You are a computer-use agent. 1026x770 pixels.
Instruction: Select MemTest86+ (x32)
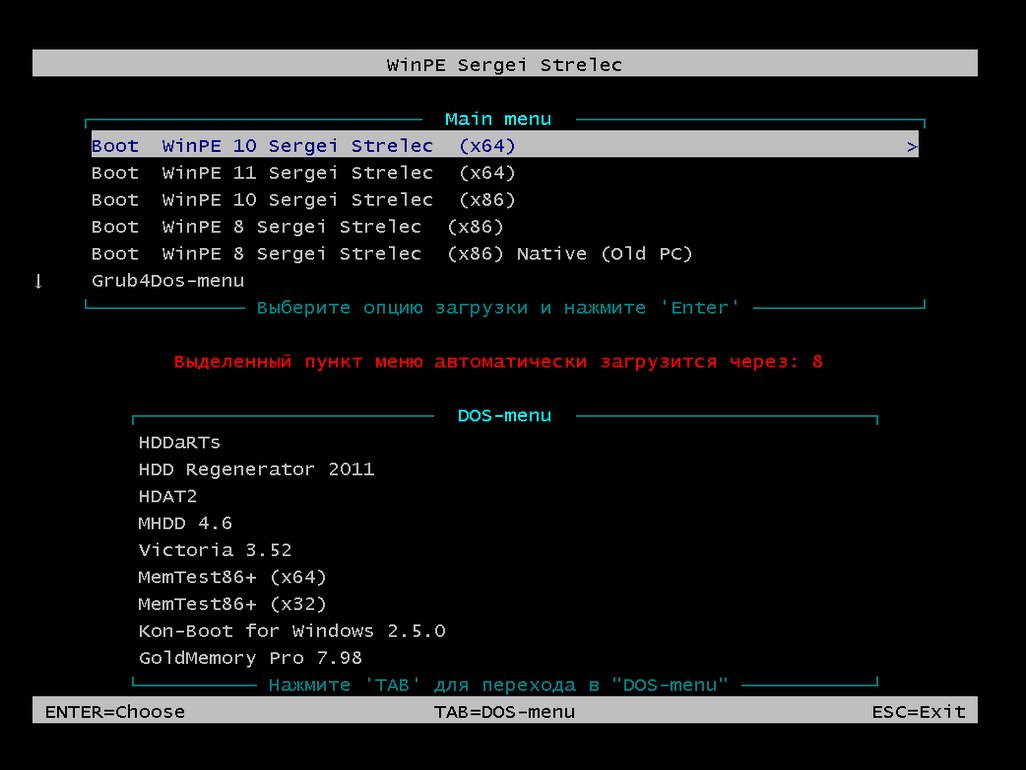pyautogui.click(x=232, y=603)
